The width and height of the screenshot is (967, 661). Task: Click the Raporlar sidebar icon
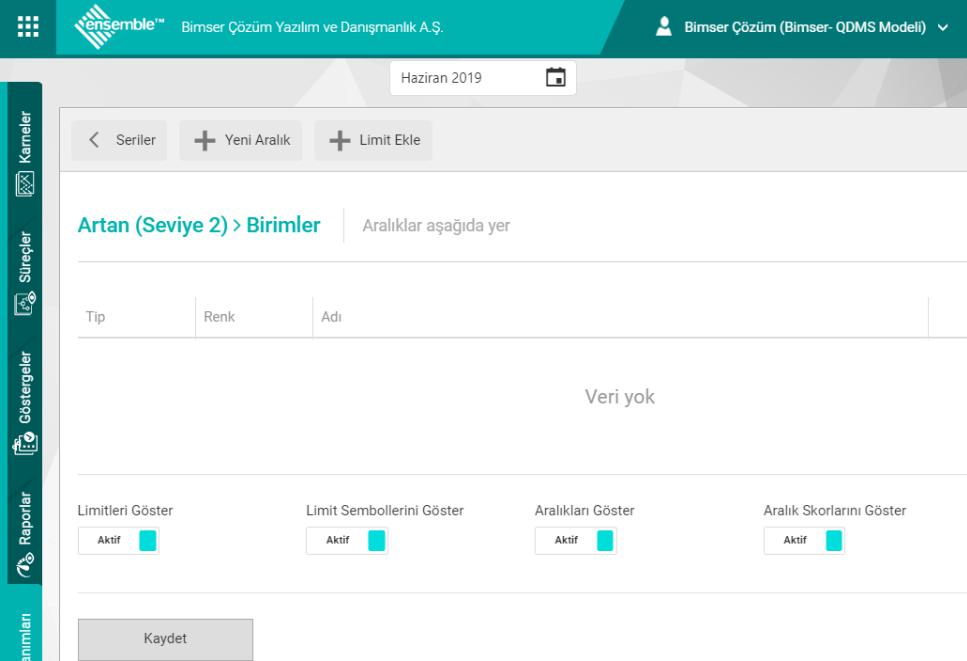(27, 565)
